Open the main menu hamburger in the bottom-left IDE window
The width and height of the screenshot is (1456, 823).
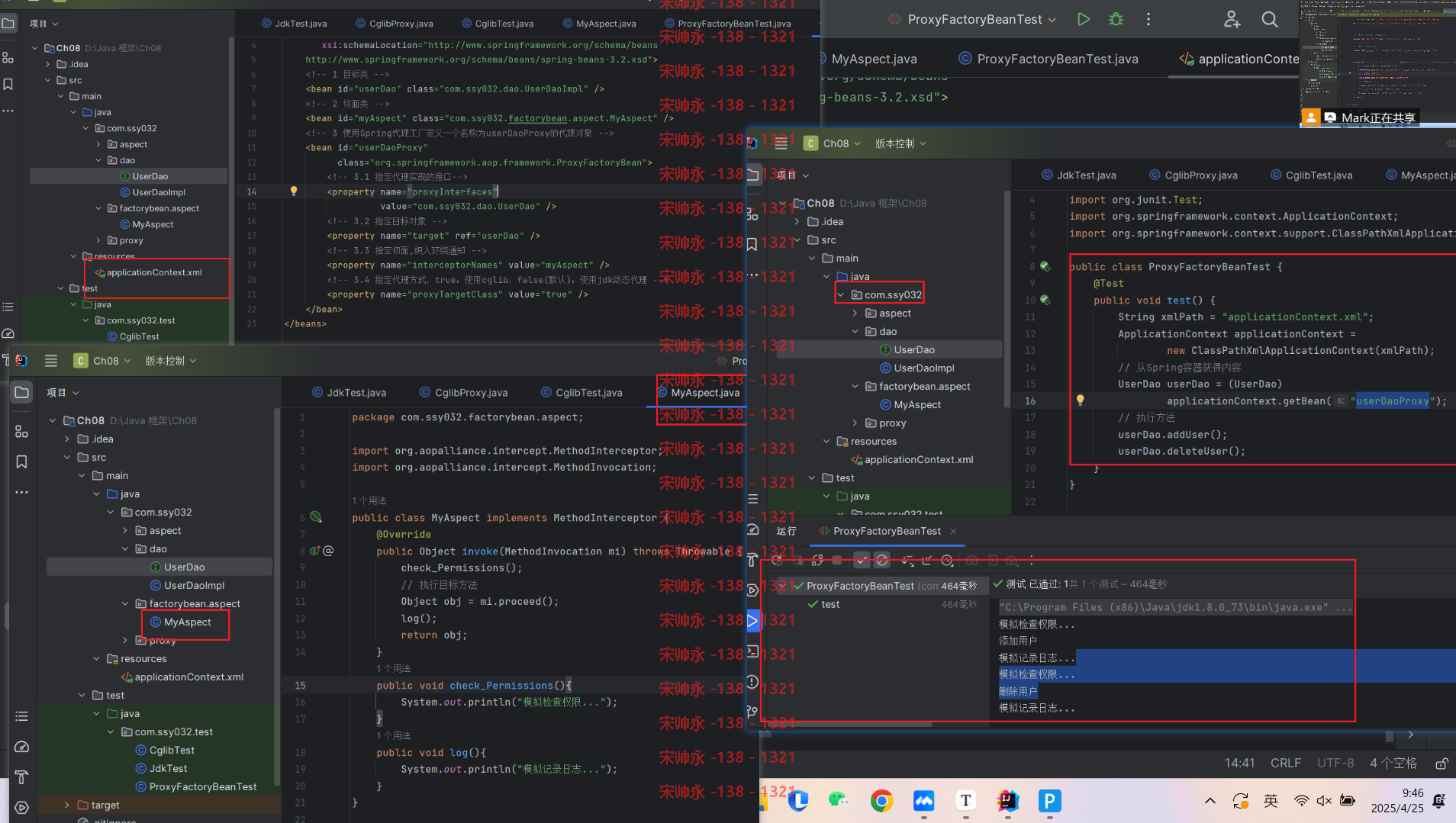point(51,361)
